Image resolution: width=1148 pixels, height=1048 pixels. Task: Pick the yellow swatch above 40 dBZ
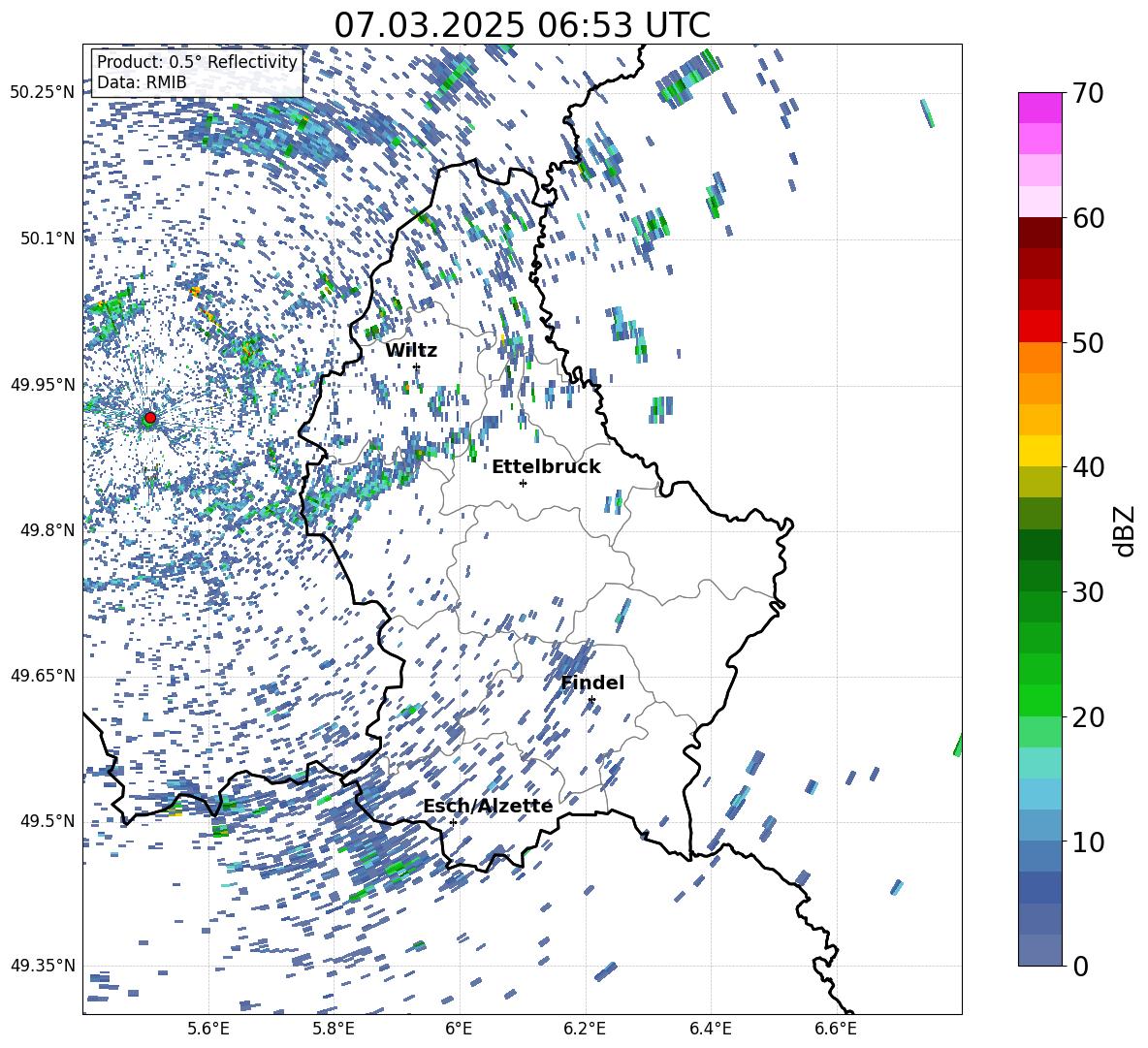pos(1039,451)
